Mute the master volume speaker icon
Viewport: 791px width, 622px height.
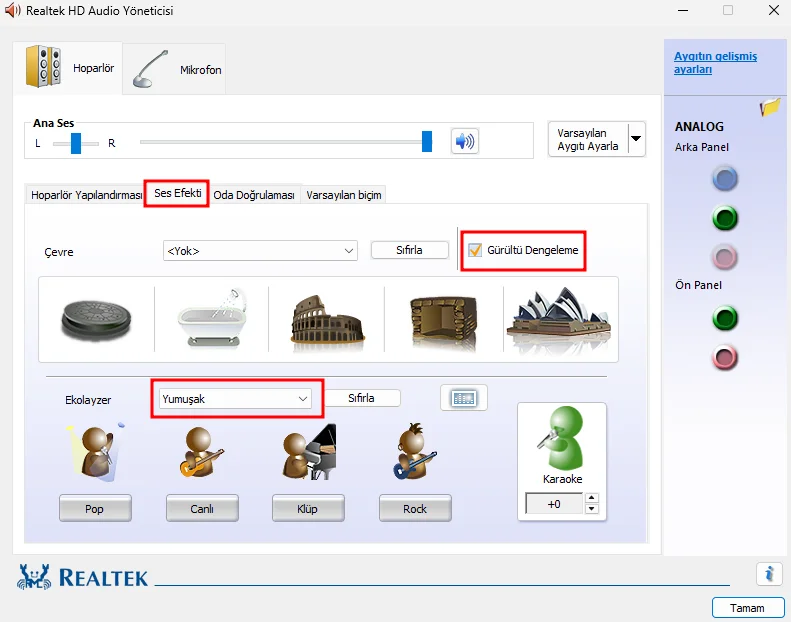[465, 141]
